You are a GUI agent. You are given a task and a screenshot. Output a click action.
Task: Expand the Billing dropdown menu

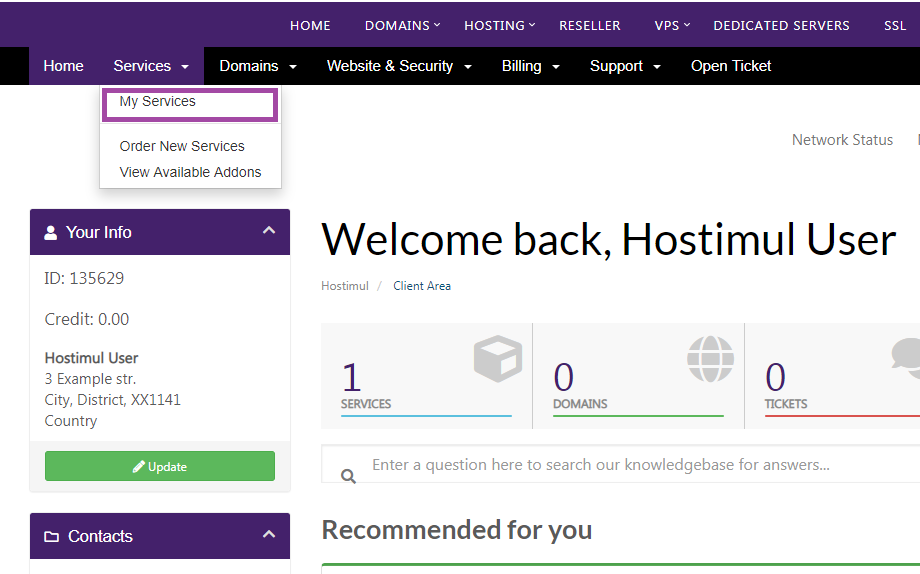[530, 66]
